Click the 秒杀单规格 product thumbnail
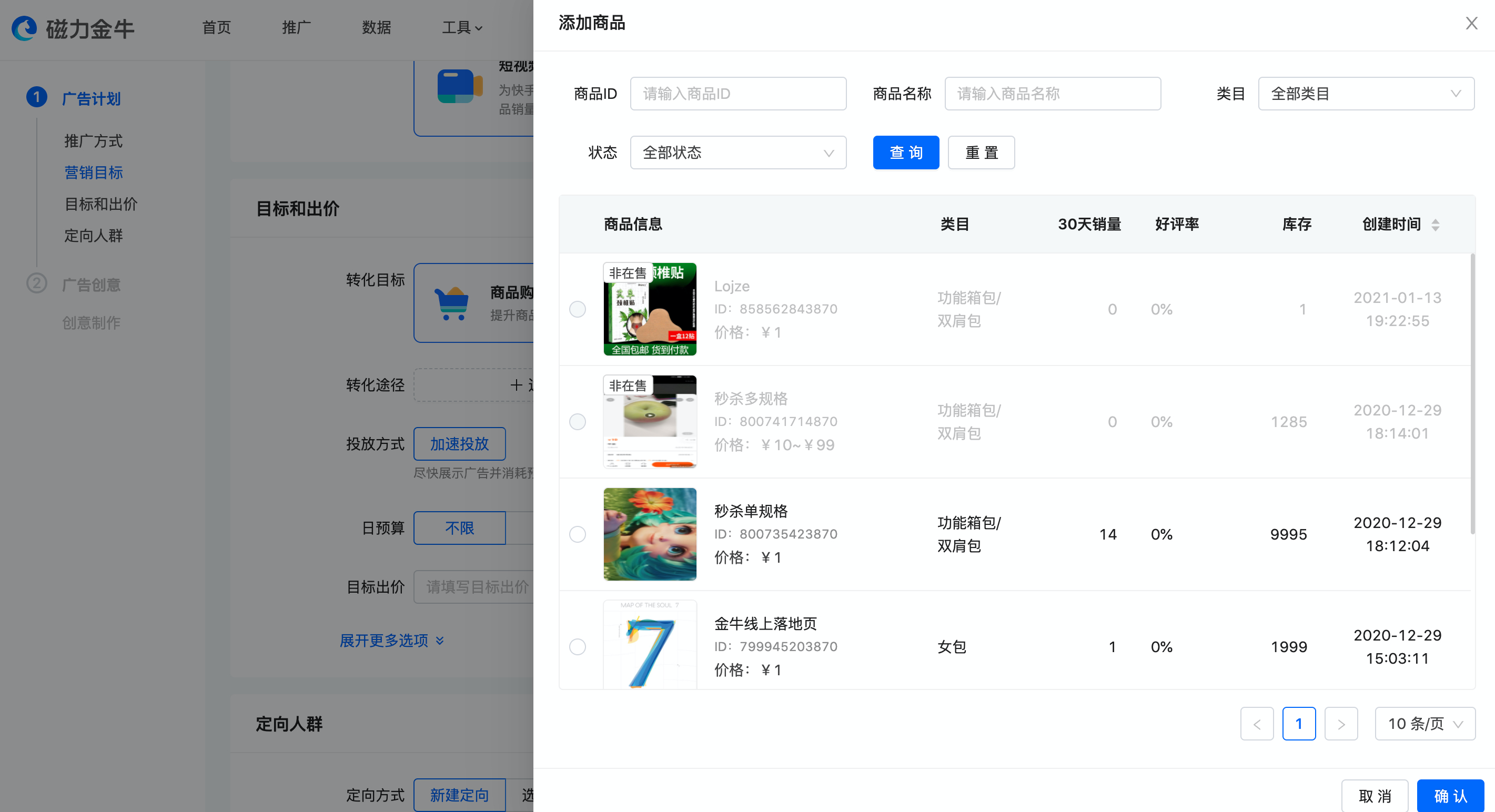The height and width of the screenshot is (812, 1495). pyautogui.click(x=650, y=534)
